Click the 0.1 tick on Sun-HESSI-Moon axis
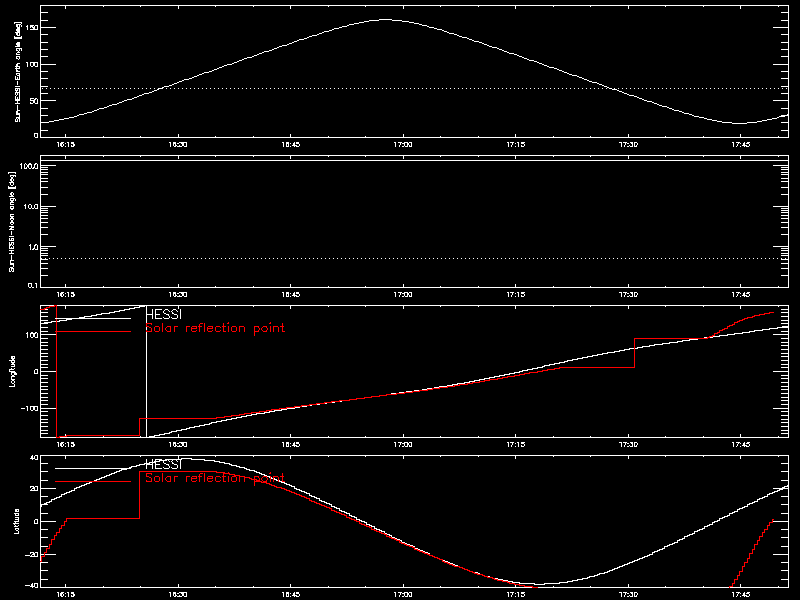The image size is (800, 600). [33, 285]
